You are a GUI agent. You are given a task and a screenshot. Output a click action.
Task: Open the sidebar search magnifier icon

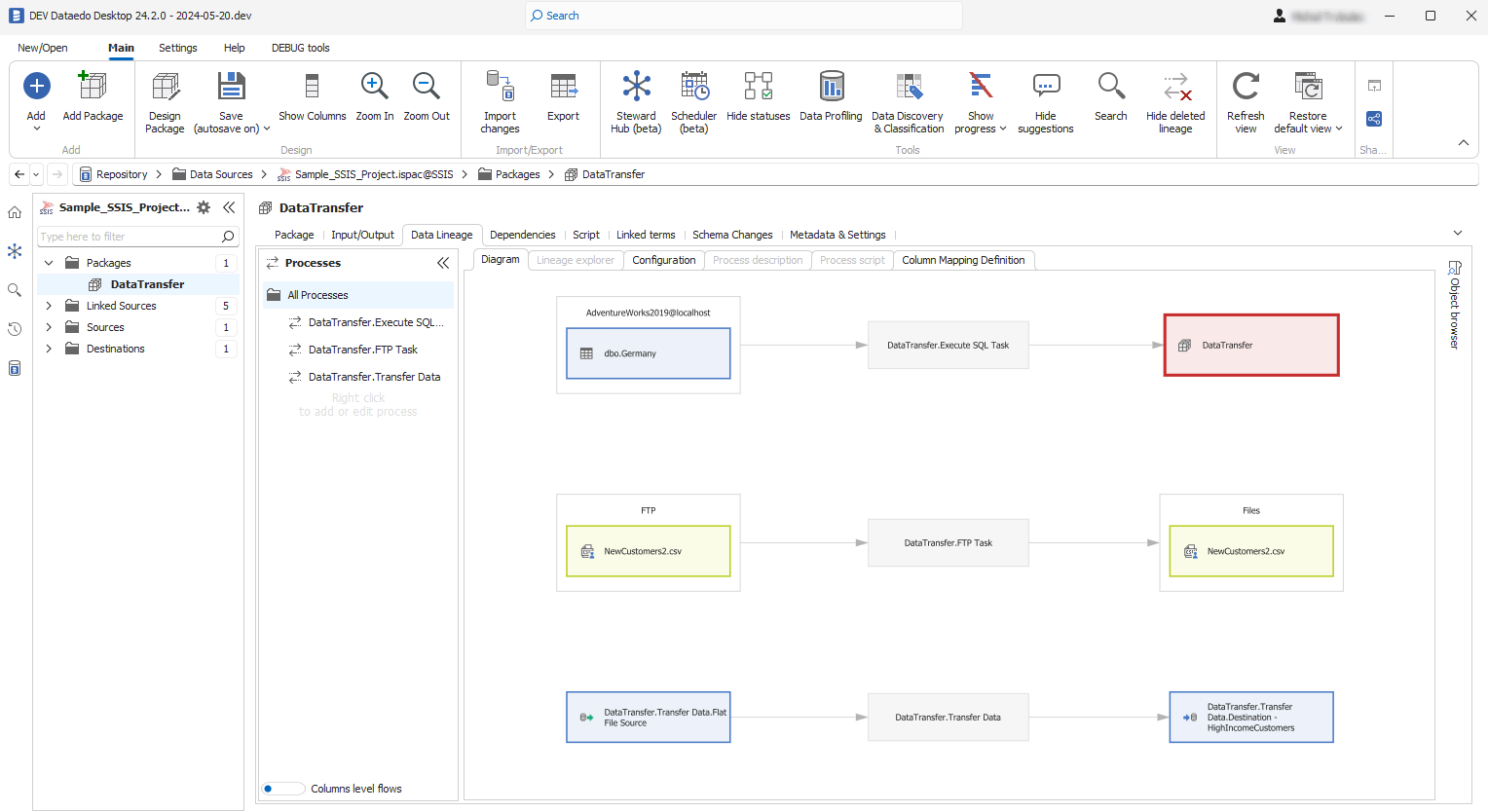click(x=15, y=290)
